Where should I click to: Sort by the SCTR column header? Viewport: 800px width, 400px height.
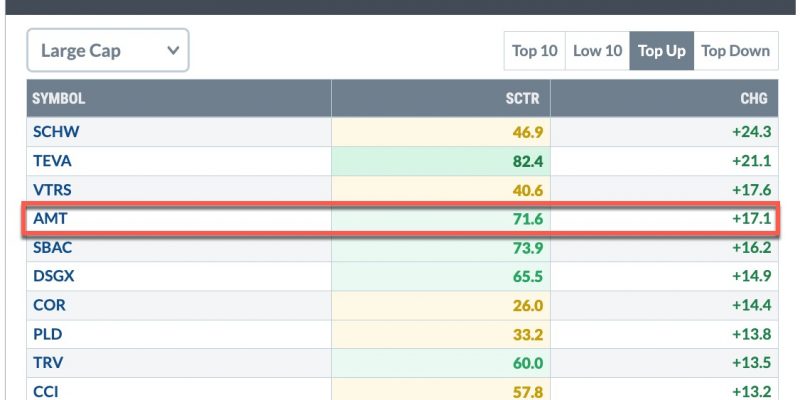pyautogui.click(x=522, y=98)
